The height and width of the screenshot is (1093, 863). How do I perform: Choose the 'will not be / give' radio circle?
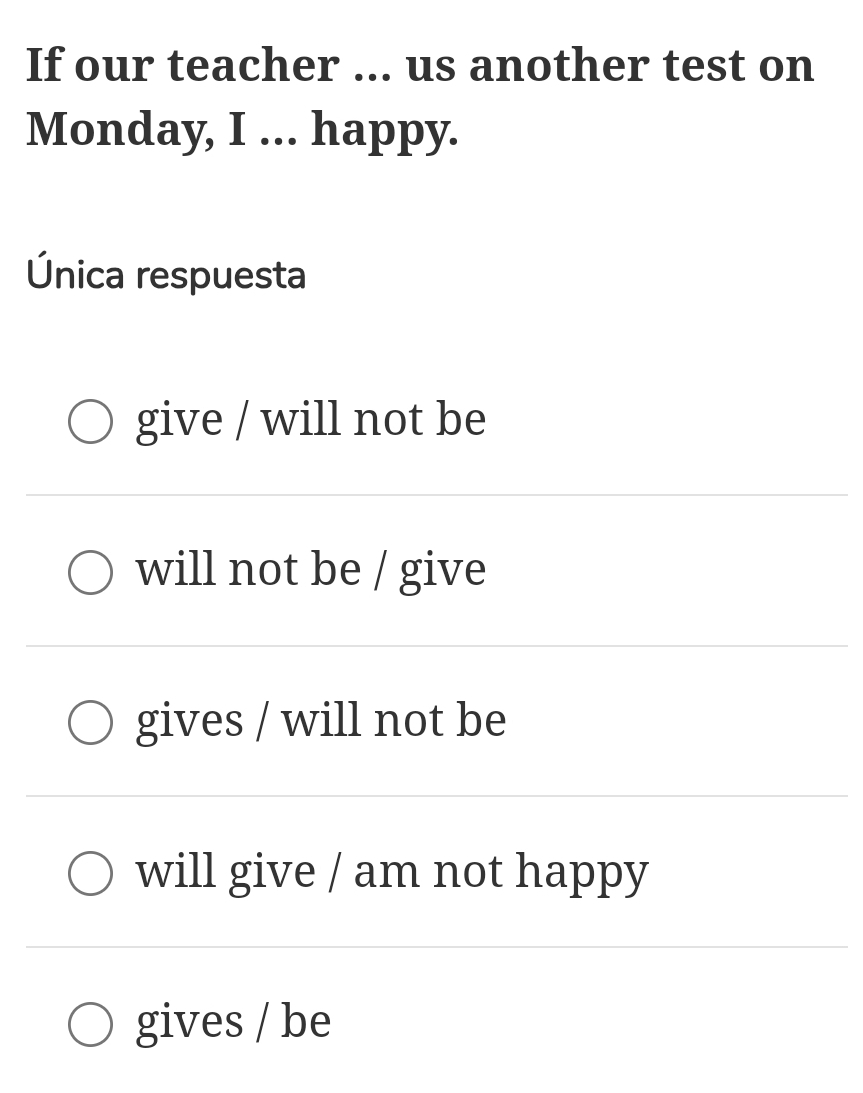click(90, 572)
